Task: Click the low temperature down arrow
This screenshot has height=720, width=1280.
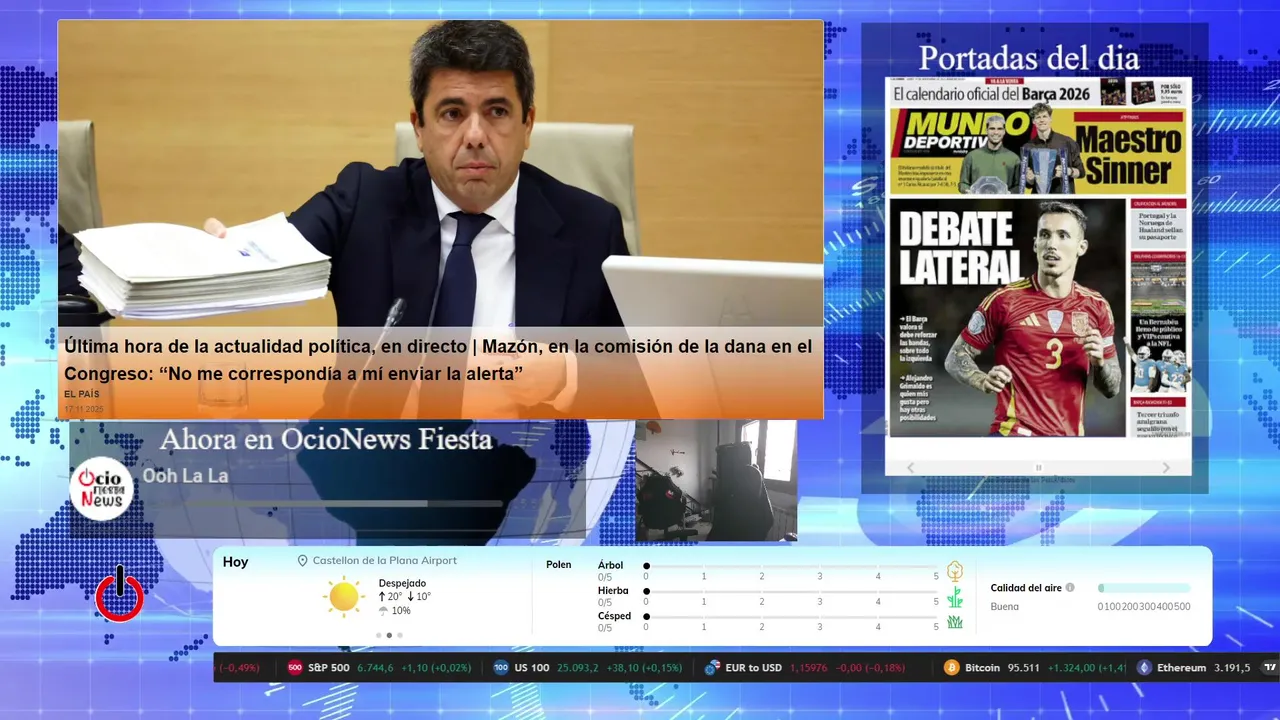Action: pos(411,597)
